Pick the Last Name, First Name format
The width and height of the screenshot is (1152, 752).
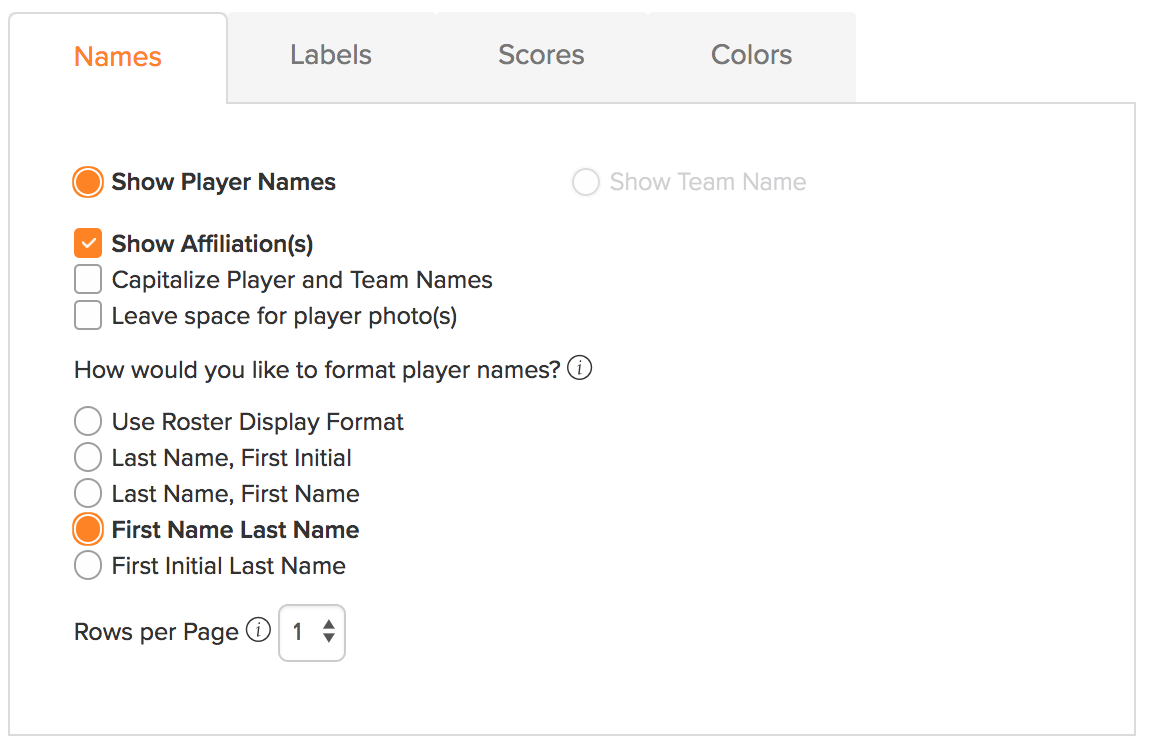[x=87, y=494]
